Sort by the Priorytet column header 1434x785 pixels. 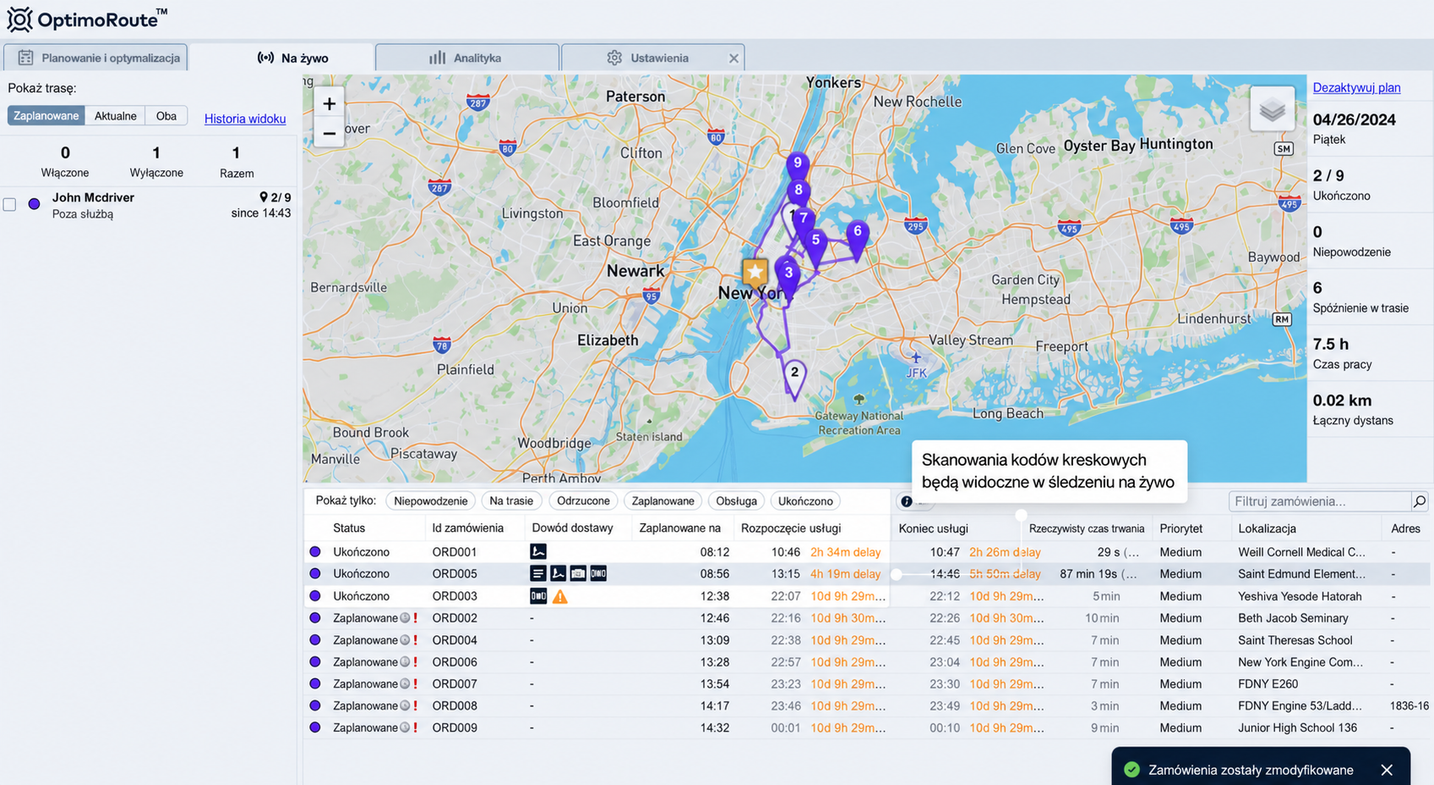(x=1181, y=528)
